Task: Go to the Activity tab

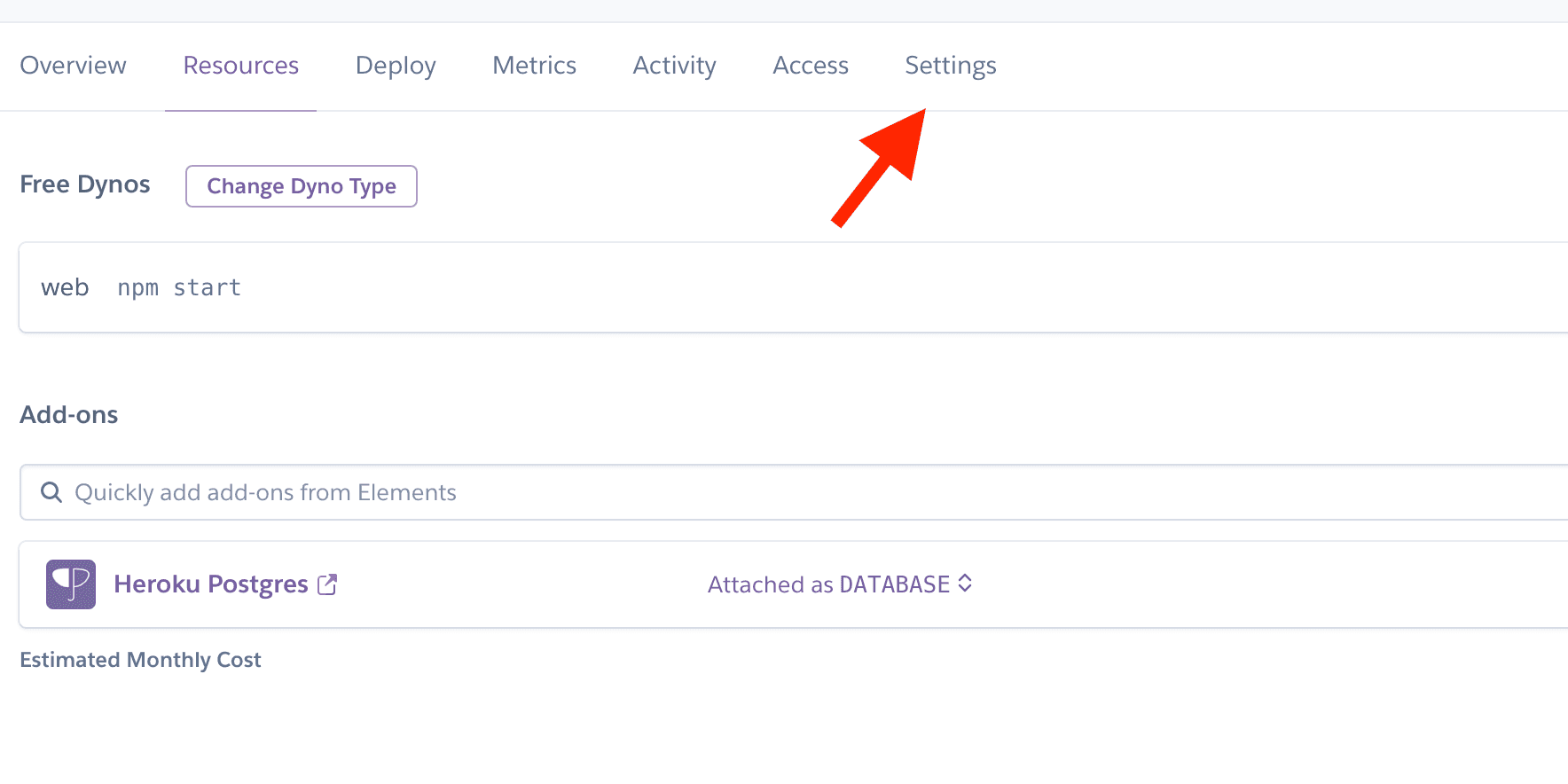Action: [674, 66]
